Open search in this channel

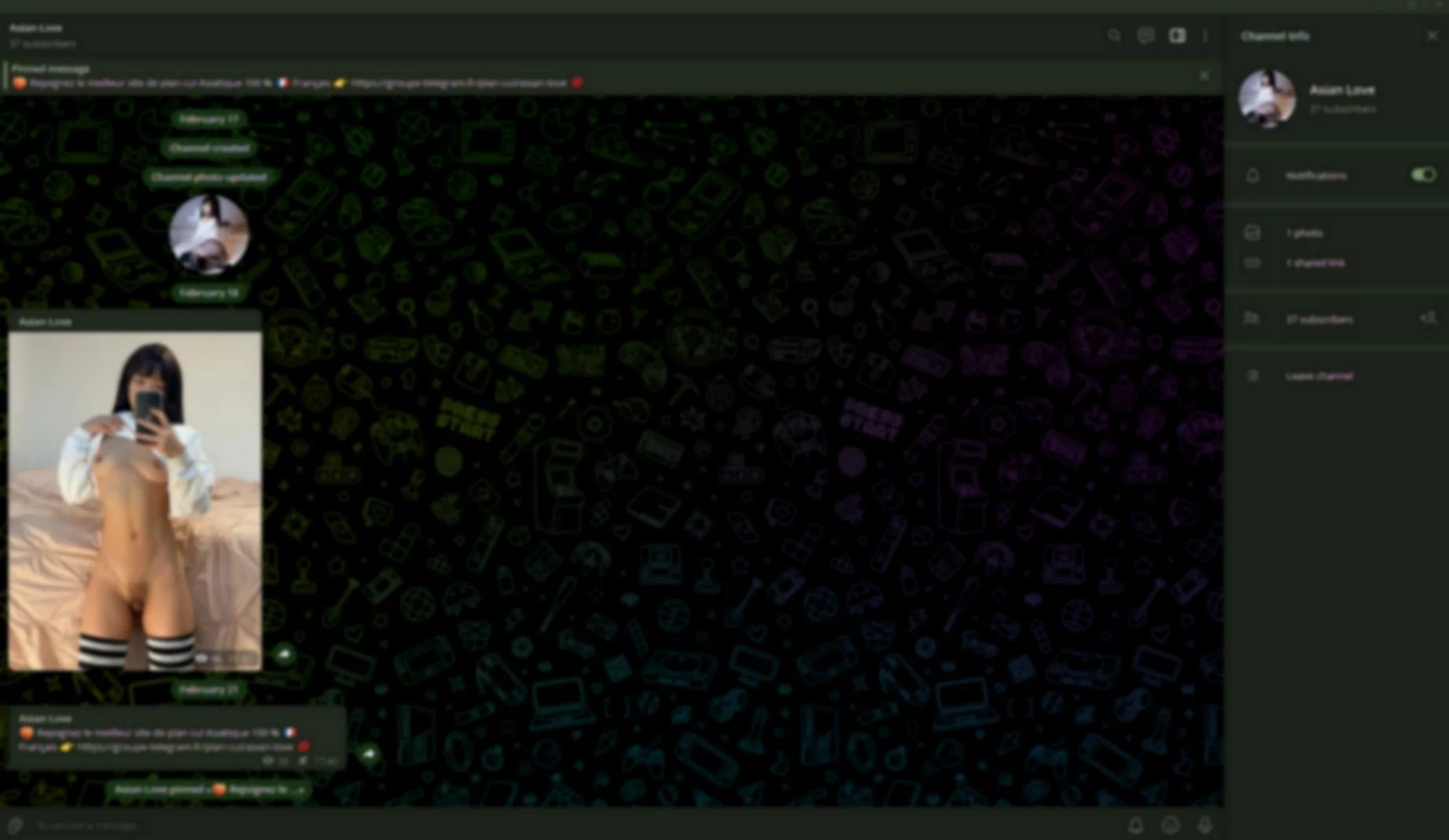1114,35
